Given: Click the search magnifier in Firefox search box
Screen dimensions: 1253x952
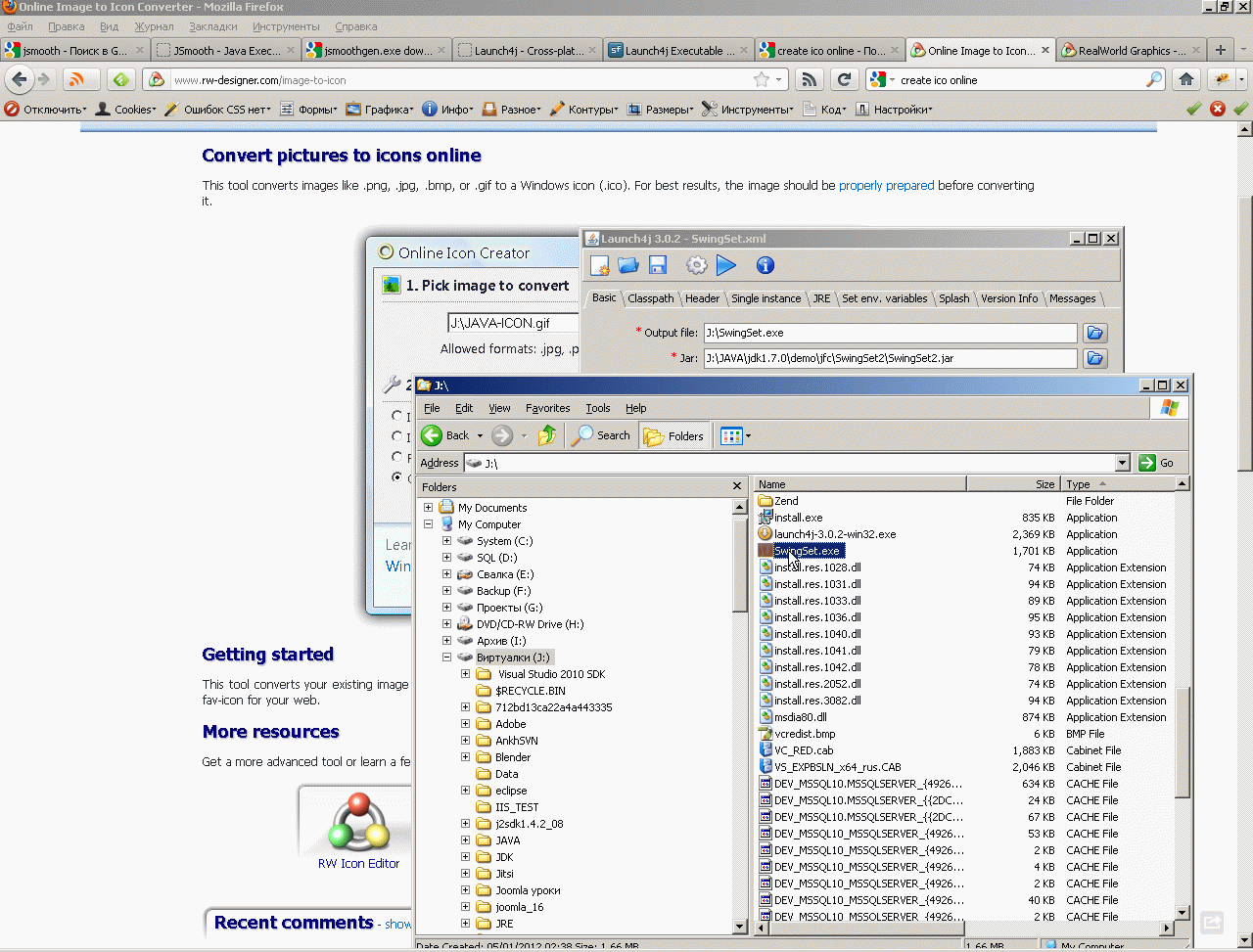Looking at the screenshot, I should (x=1155, y=79).
